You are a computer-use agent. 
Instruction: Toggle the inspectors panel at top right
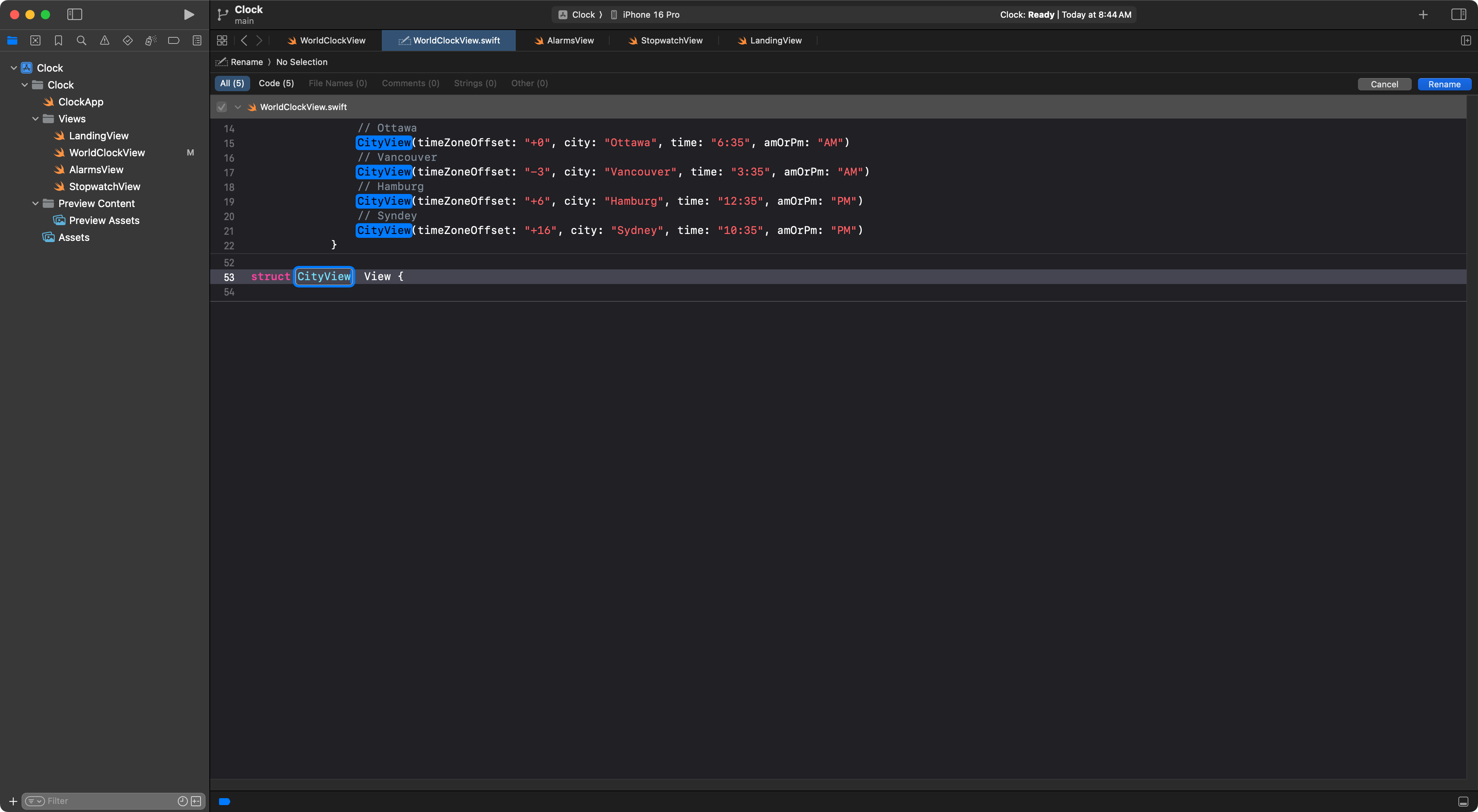[x=1458, y=14]
